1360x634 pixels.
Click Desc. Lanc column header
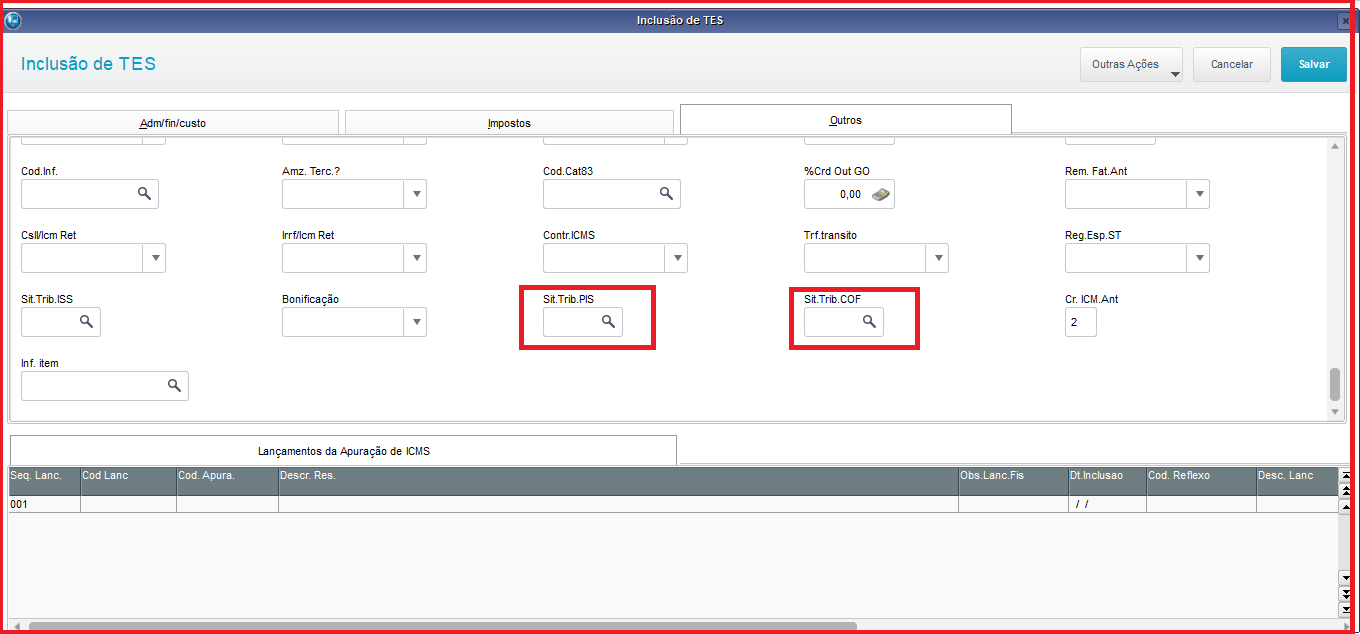click(1297, 481)
